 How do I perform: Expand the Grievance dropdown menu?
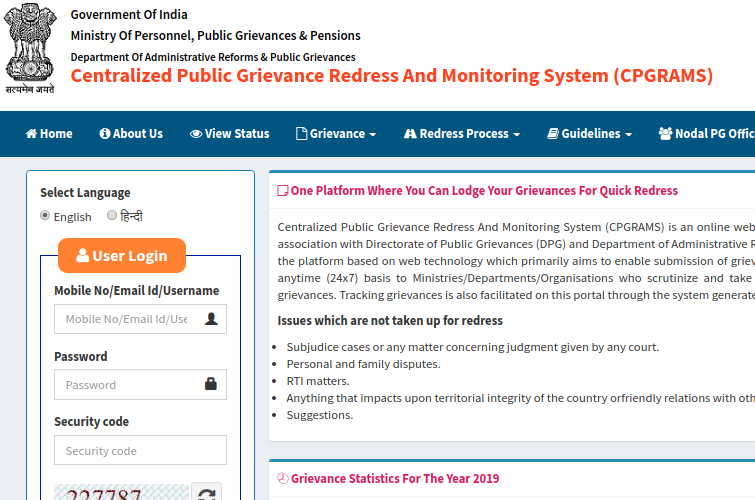pos(336,134)
